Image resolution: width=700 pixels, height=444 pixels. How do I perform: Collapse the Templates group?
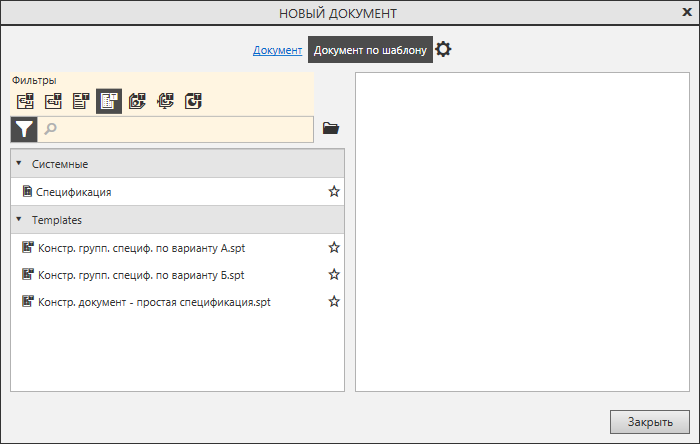(19, 219)
